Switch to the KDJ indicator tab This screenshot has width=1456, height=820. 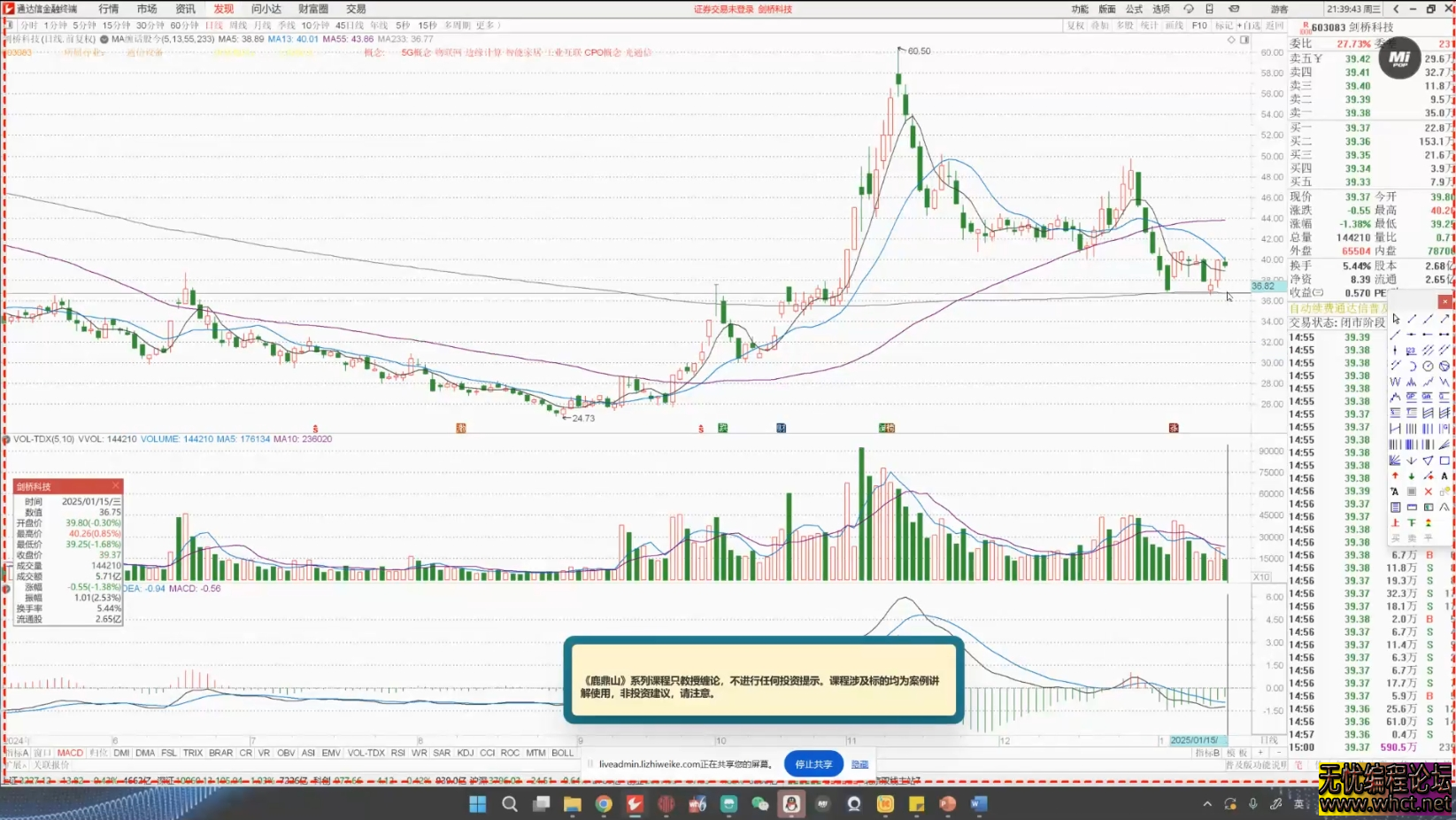(465, 753)
